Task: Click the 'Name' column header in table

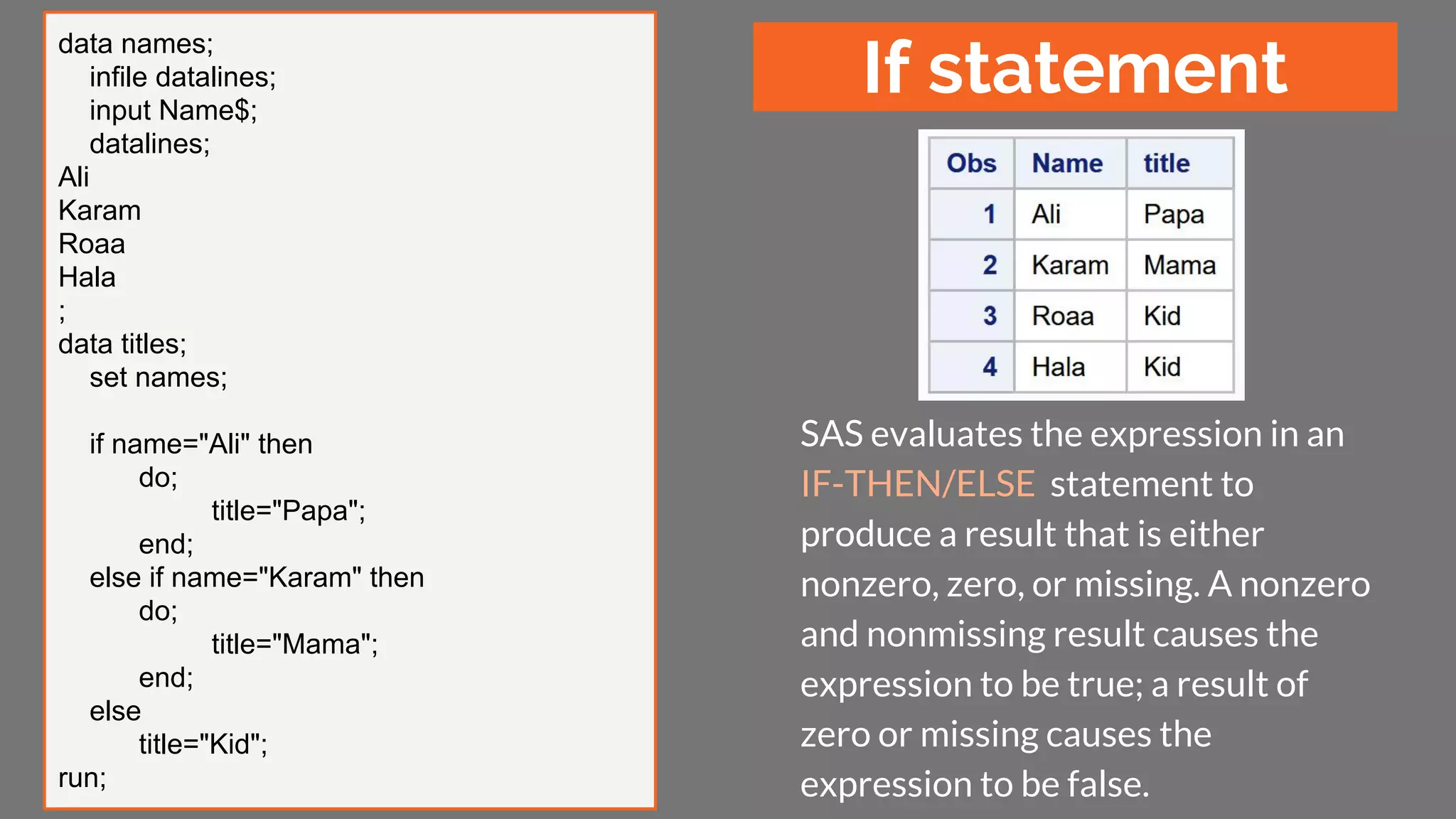Action: pyautogui.click(x=1067, y=164)
